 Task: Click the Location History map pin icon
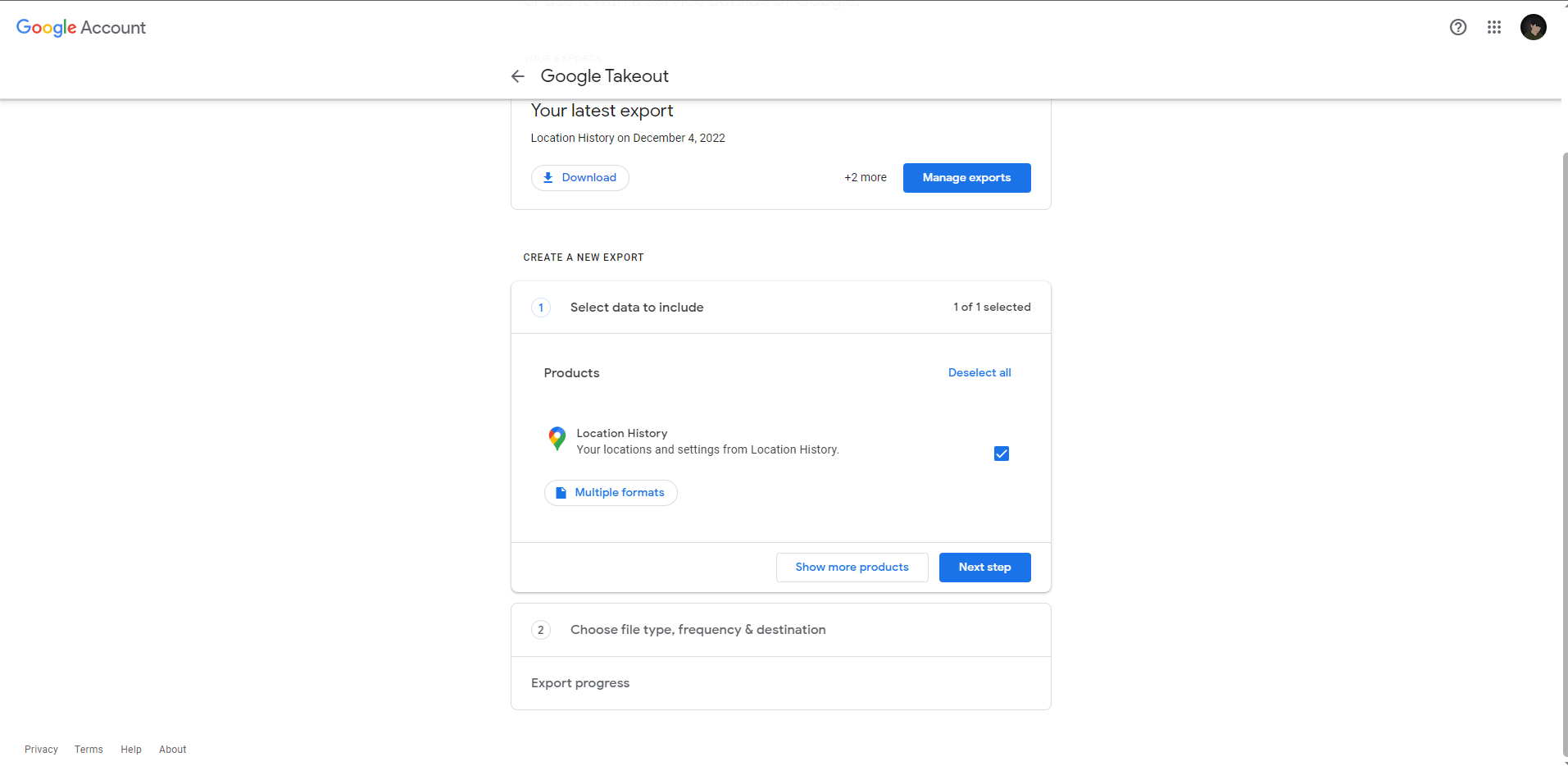coord(557,439)
